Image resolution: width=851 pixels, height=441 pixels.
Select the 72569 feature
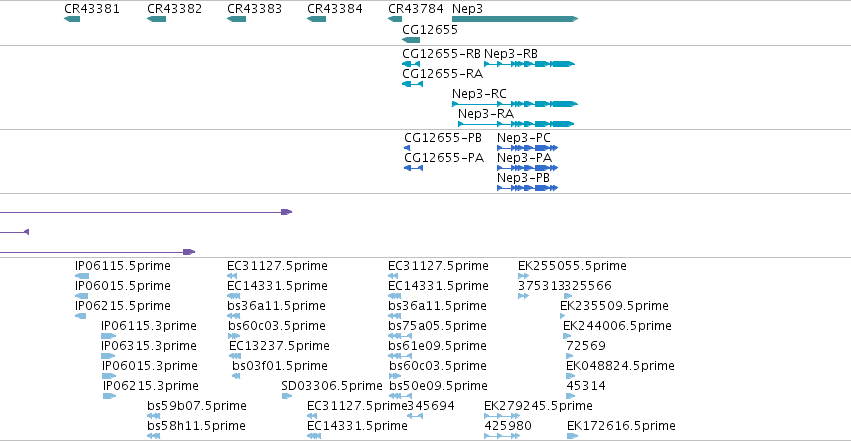pyautogui.click(x=570, y=356)
